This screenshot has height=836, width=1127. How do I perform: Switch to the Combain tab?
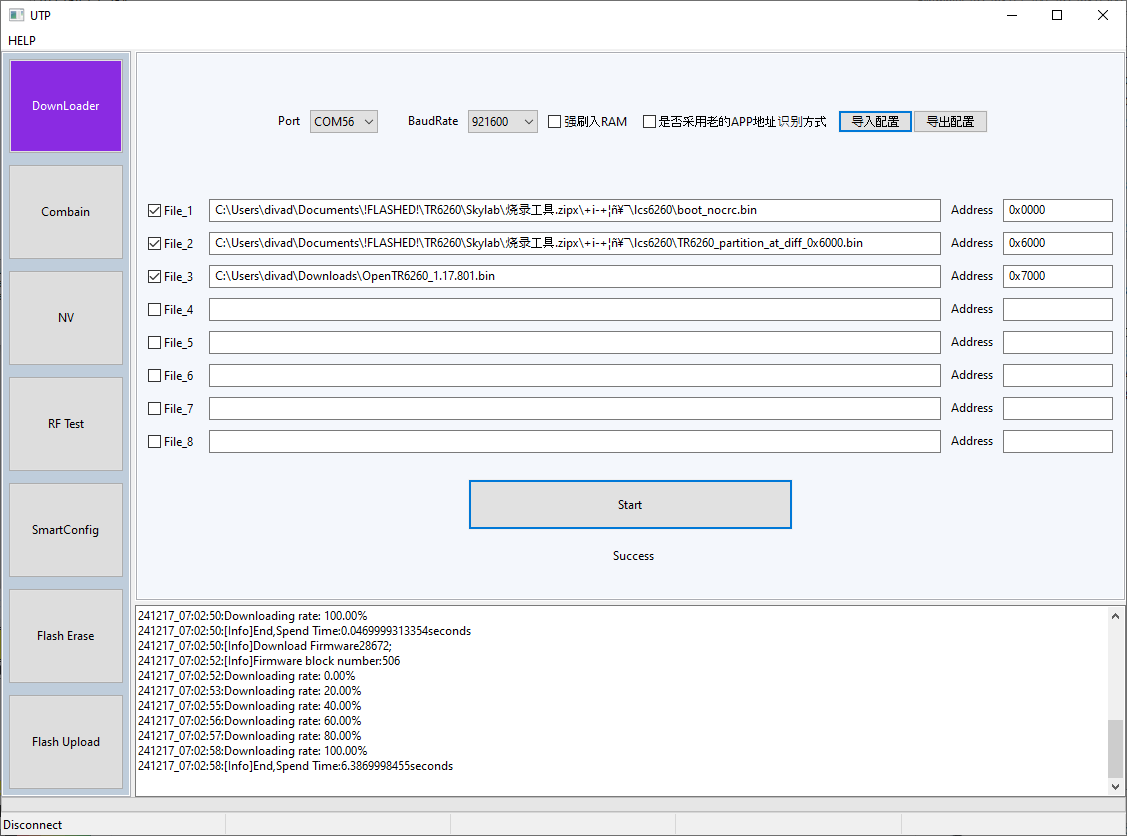click(x=65, y=212)
